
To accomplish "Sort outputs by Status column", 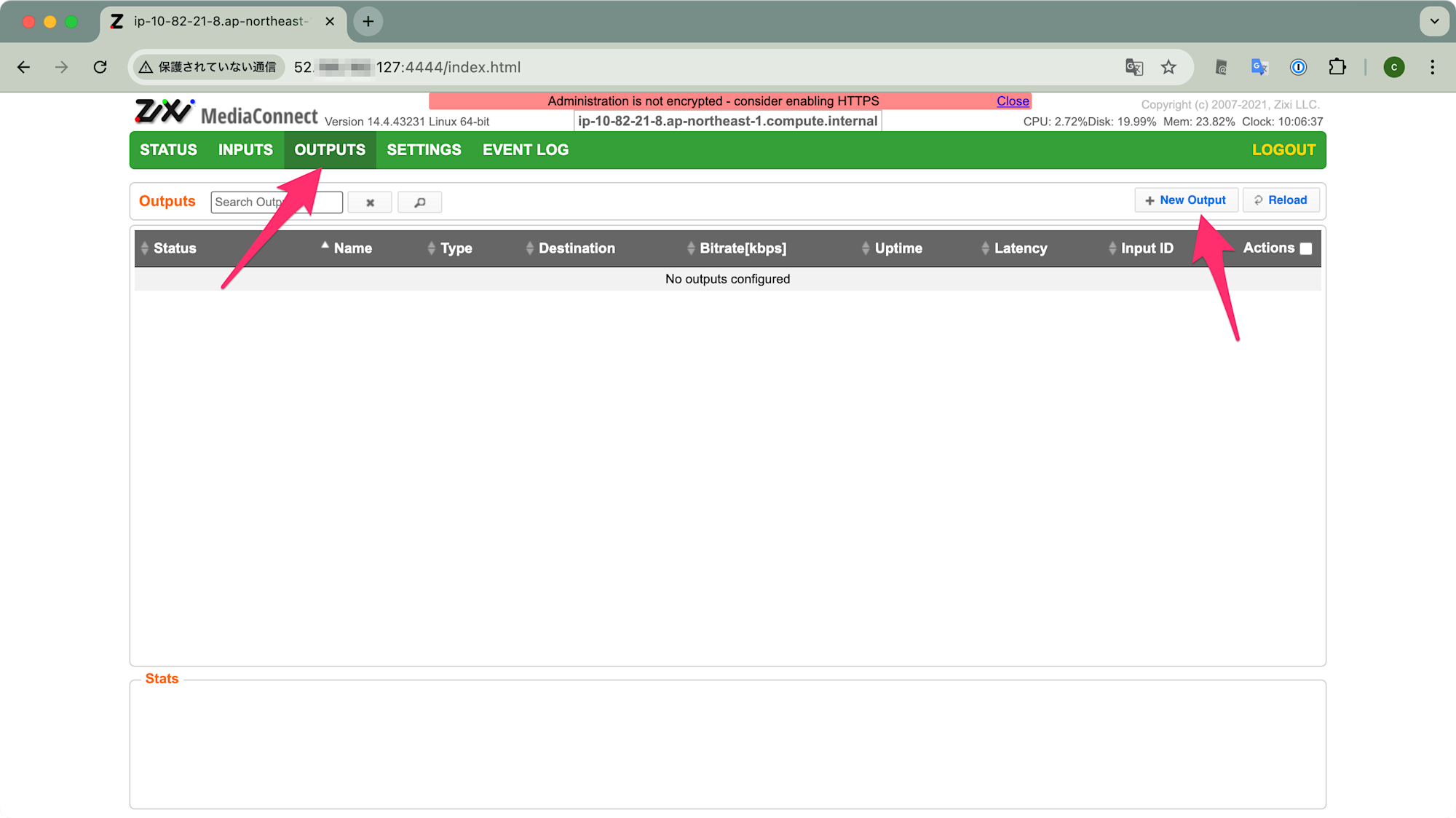I will tap(175, 248).
